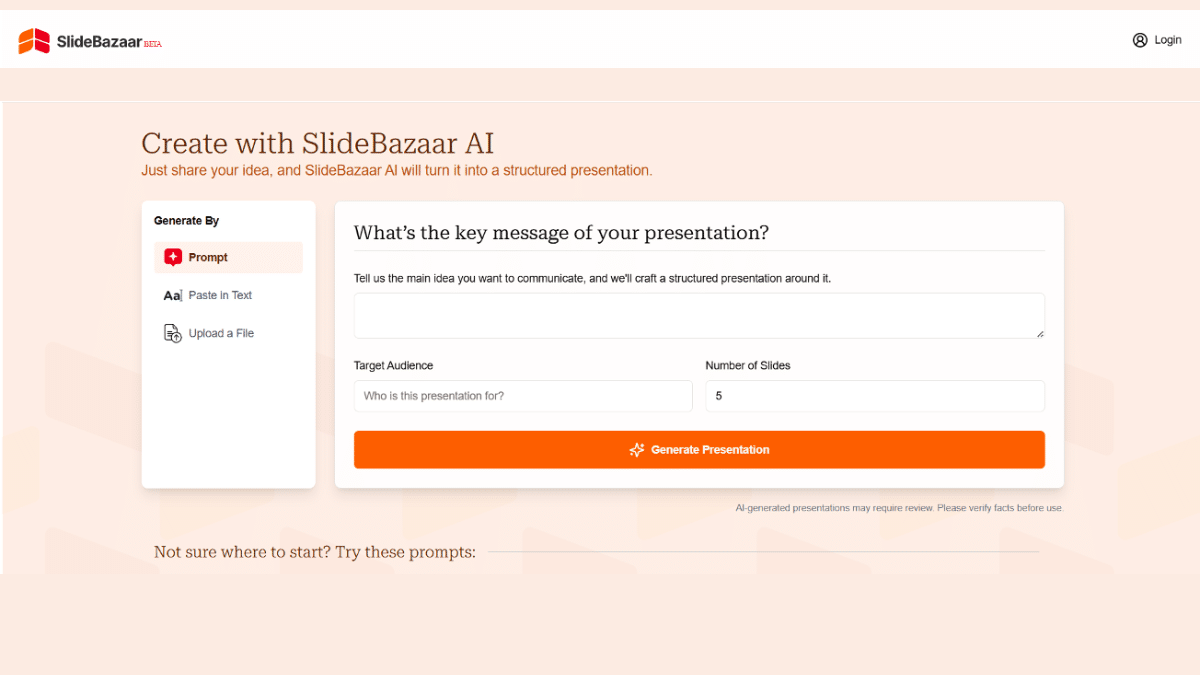The image size is (1200, 675).
Task: Click inside the key message text area
Action: (x=699, y=315)
